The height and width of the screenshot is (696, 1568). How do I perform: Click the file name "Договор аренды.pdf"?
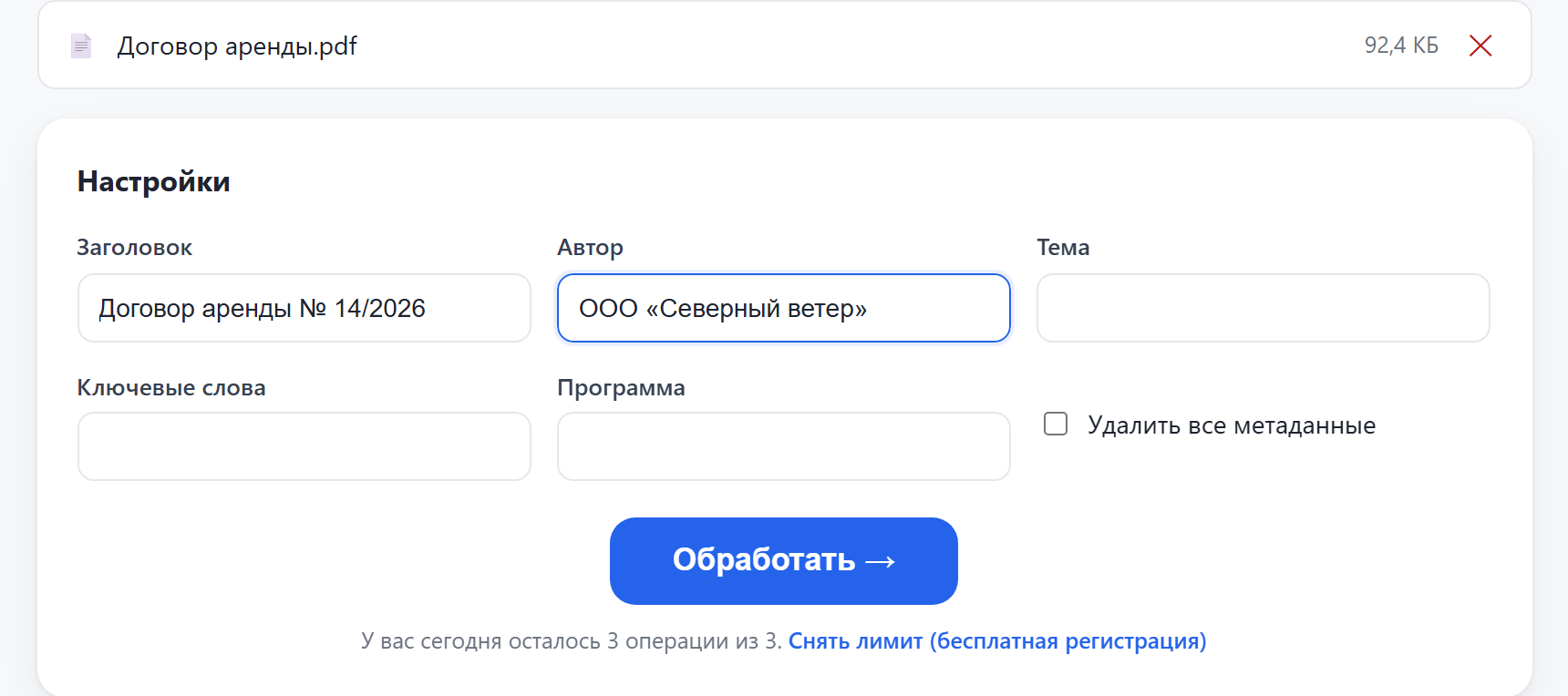pyautogui.click(x=237, y=46)
